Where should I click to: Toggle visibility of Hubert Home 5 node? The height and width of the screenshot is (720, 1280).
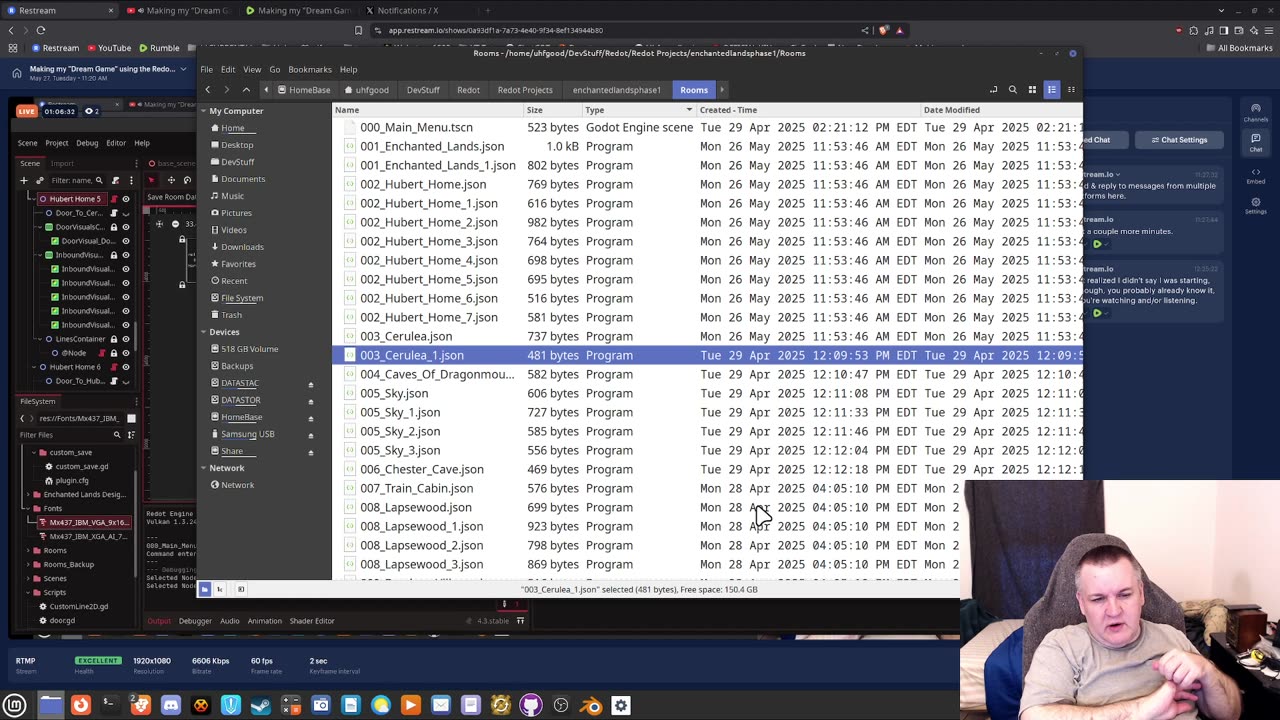[x=125, y=199]
